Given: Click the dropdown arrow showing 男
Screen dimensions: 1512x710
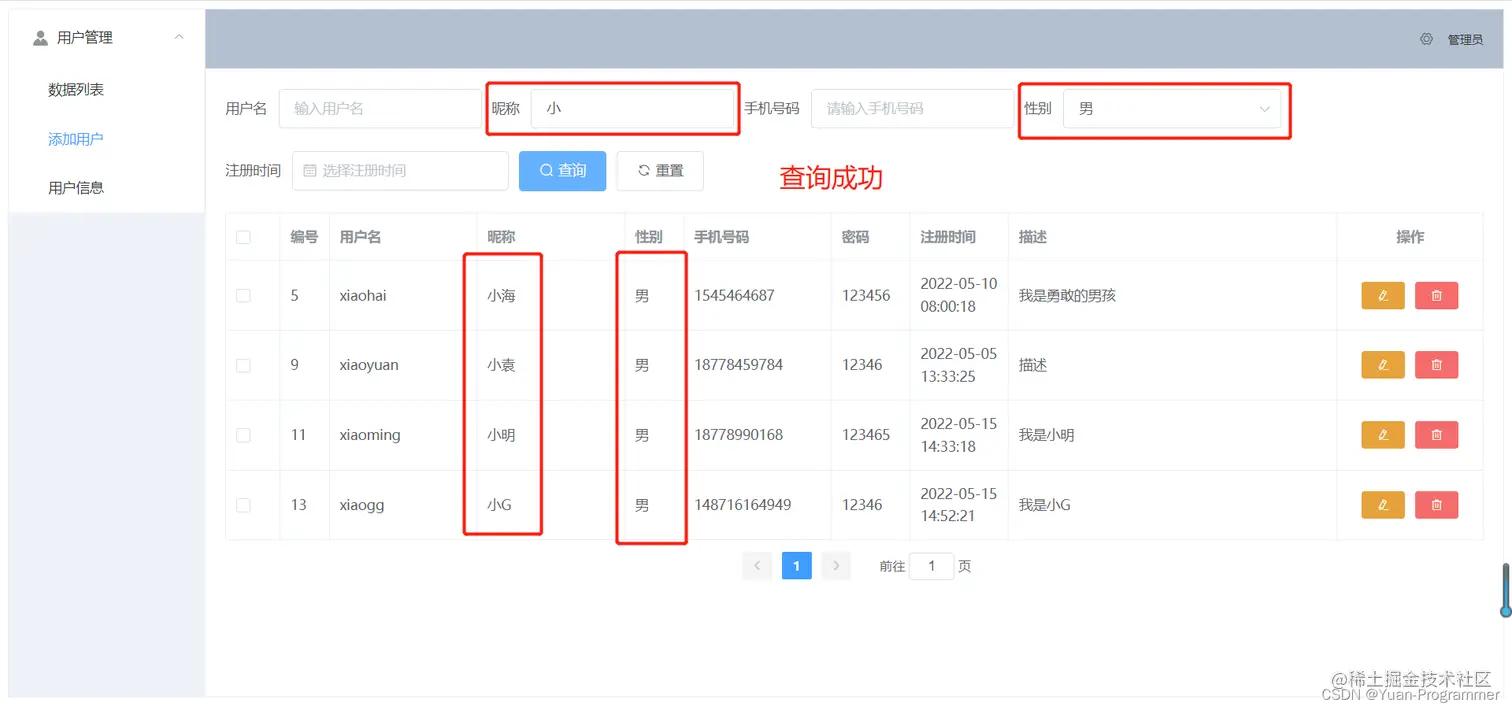Looking at the screenshot, I should click(1264, 109).
